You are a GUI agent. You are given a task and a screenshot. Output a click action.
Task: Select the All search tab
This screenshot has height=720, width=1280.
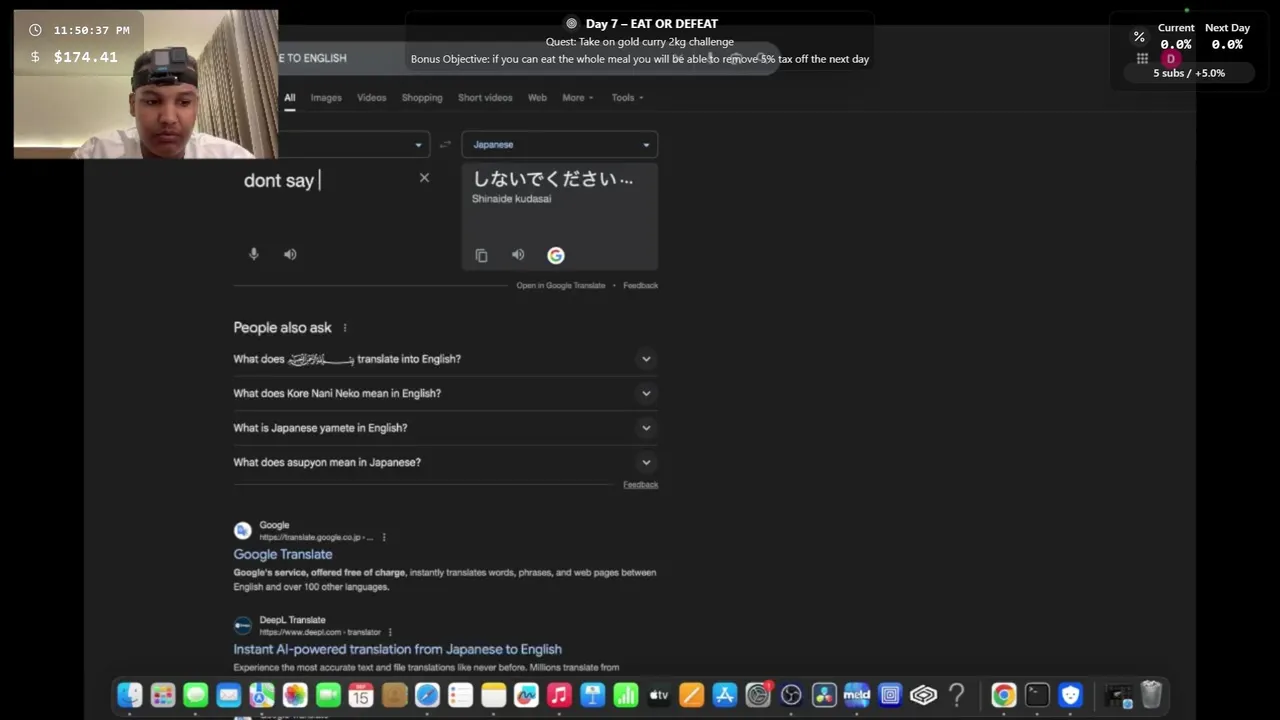289,98
